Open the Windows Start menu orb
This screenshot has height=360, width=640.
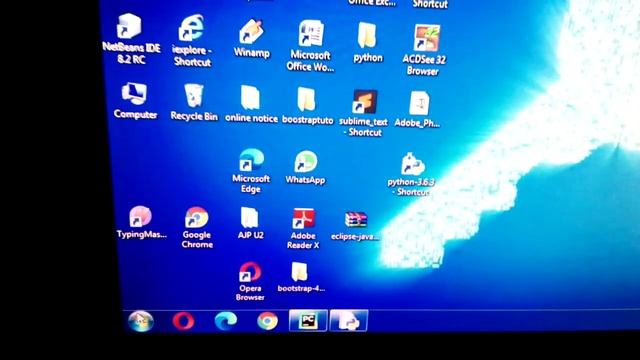[141, 321]
